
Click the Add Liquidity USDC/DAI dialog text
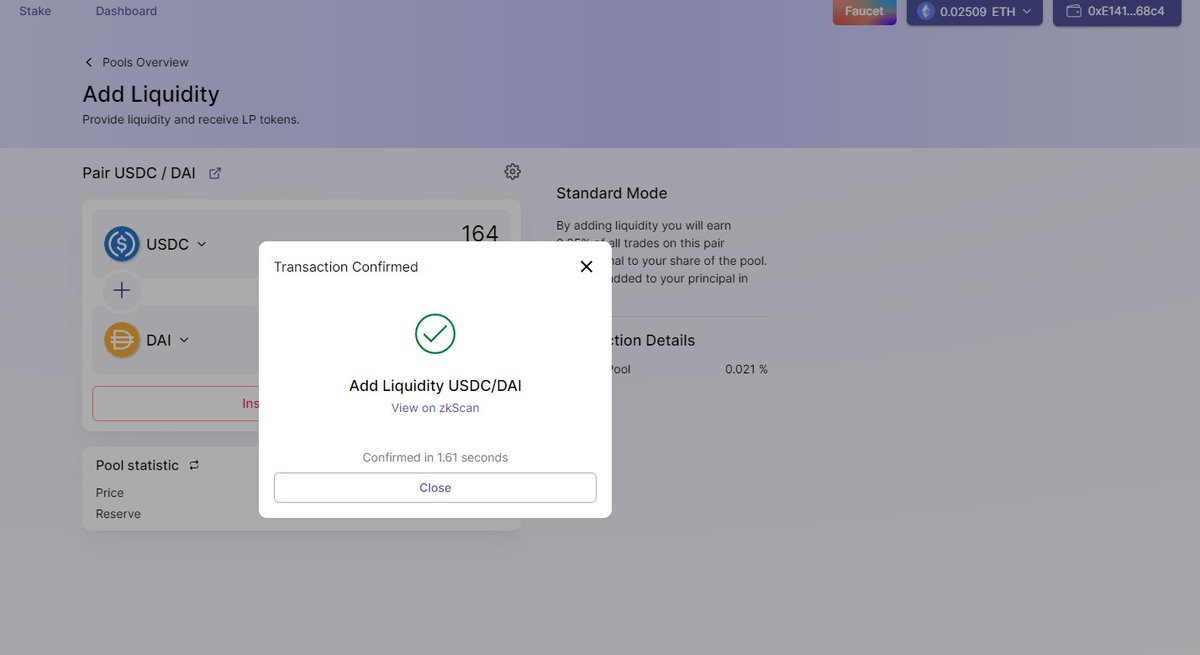435,385
